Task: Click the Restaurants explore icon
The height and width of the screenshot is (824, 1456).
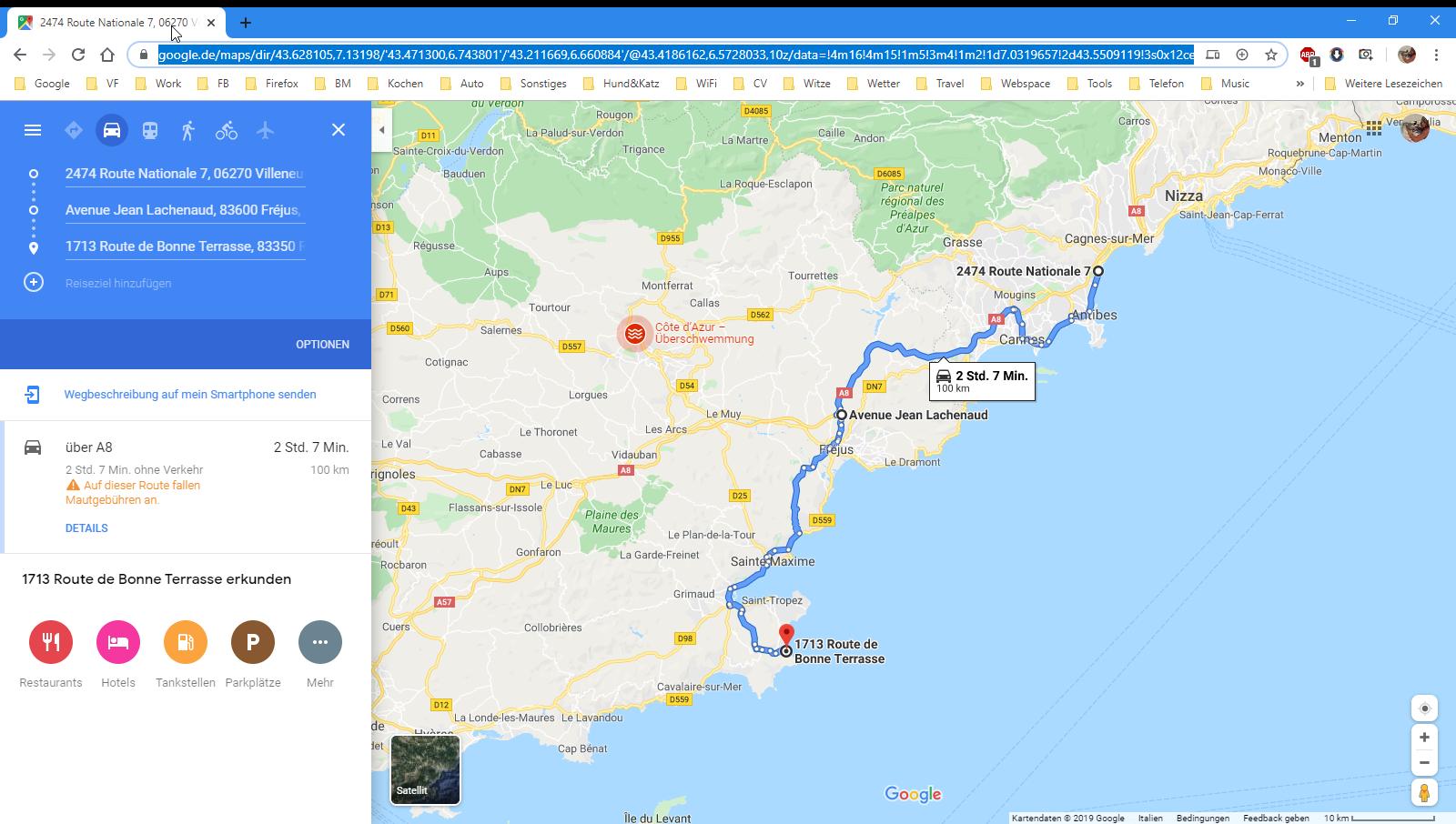Action: [51, 642]
